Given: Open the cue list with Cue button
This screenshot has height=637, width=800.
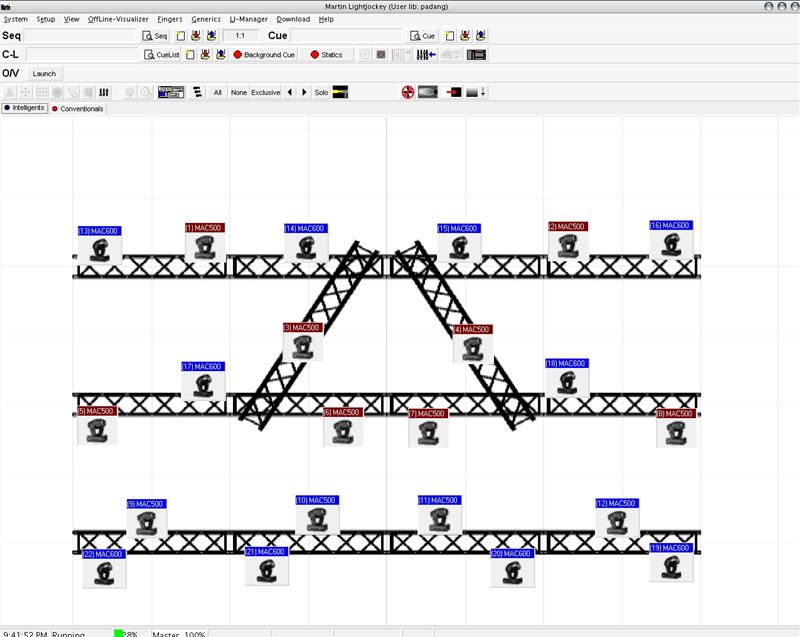Looking at the screenshot, I should [x=422, y=36].
